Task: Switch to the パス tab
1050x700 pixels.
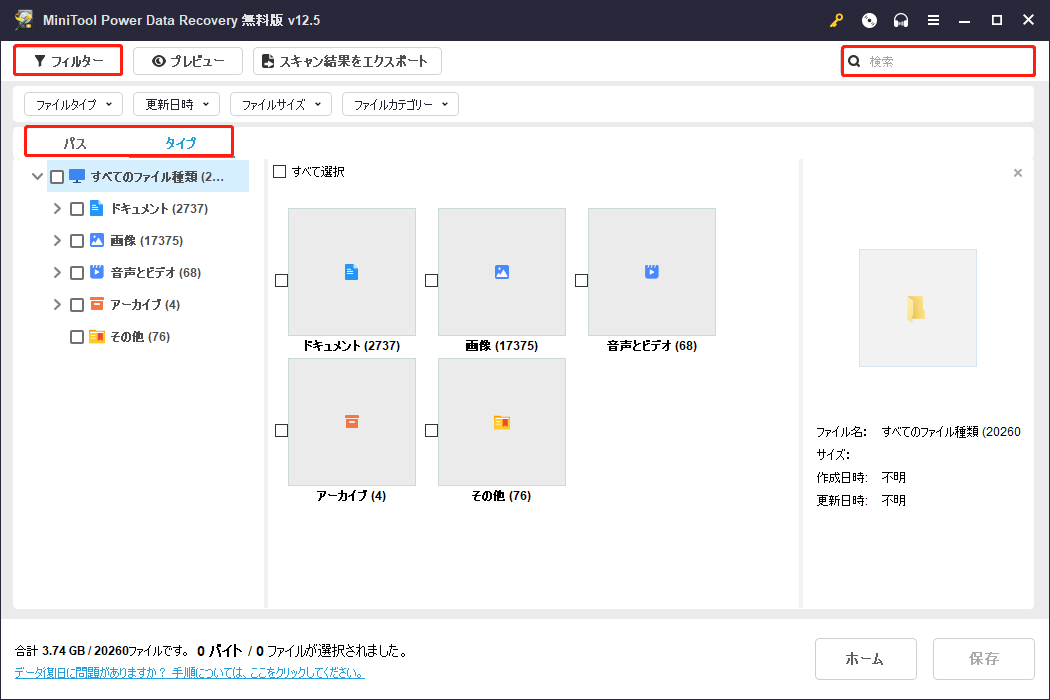Action: click(x=75, y=143)
